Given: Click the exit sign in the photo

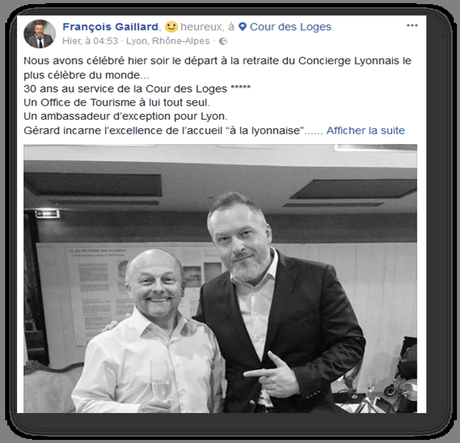Looking at the screenshot, I should coord(47,213).
